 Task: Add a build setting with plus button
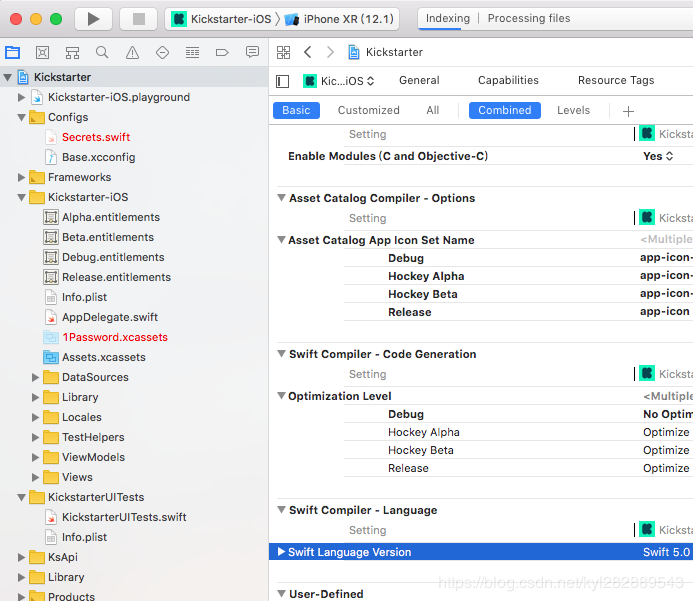[x=628, y=111]
